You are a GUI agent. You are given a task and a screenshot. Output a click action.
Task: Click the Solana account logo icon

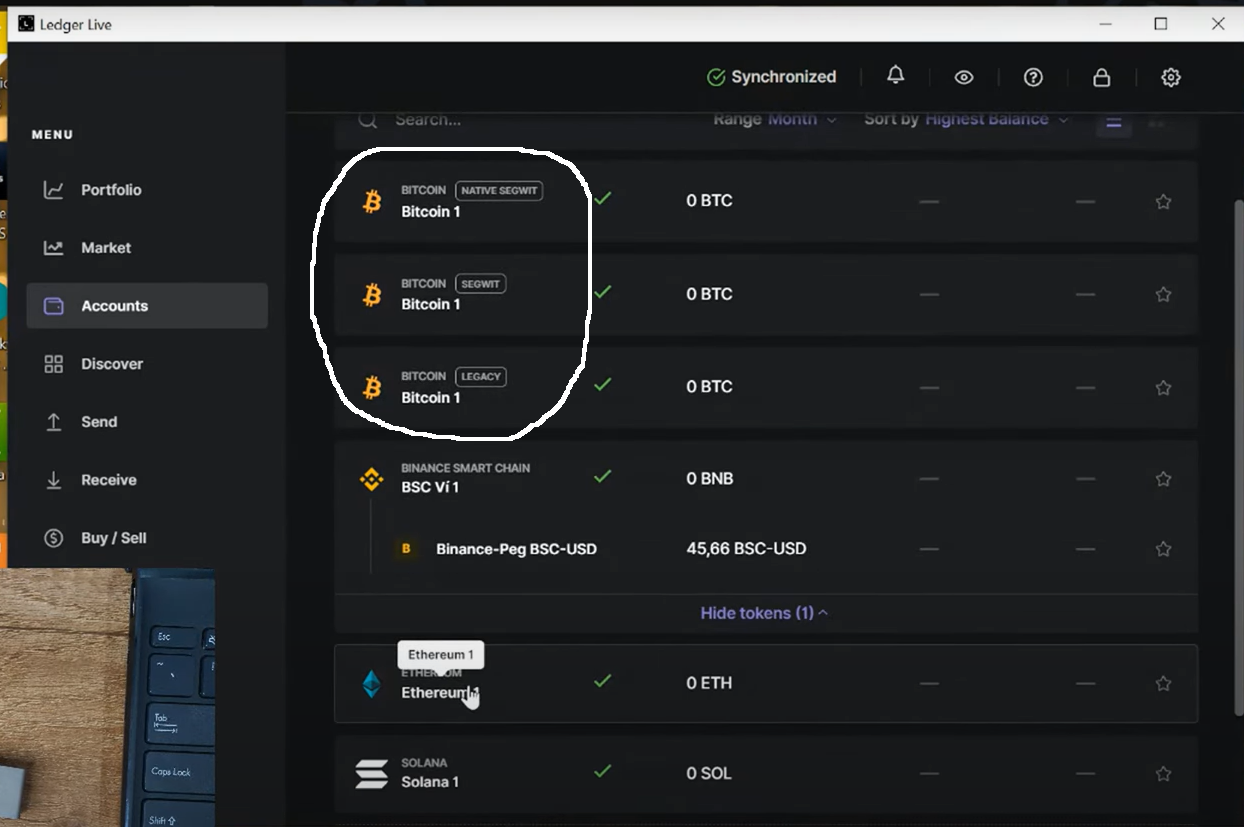[372, 773]
